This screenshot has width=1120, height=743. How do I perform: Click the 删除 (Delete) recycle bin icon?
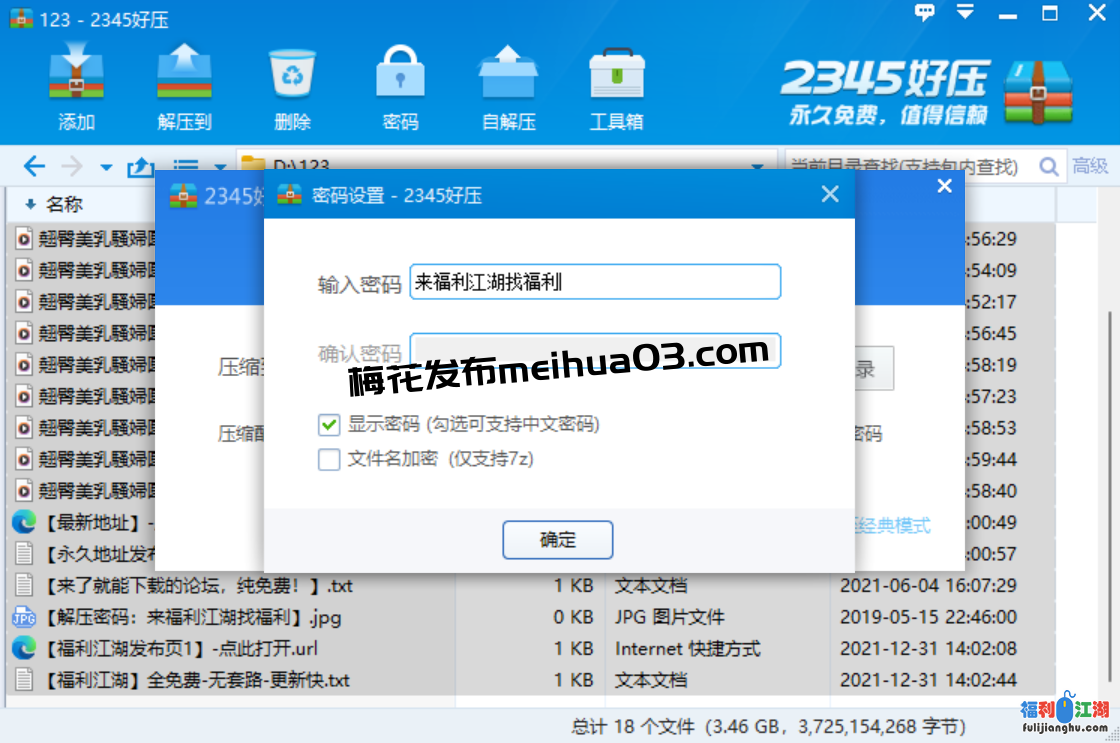coord(292,86)
